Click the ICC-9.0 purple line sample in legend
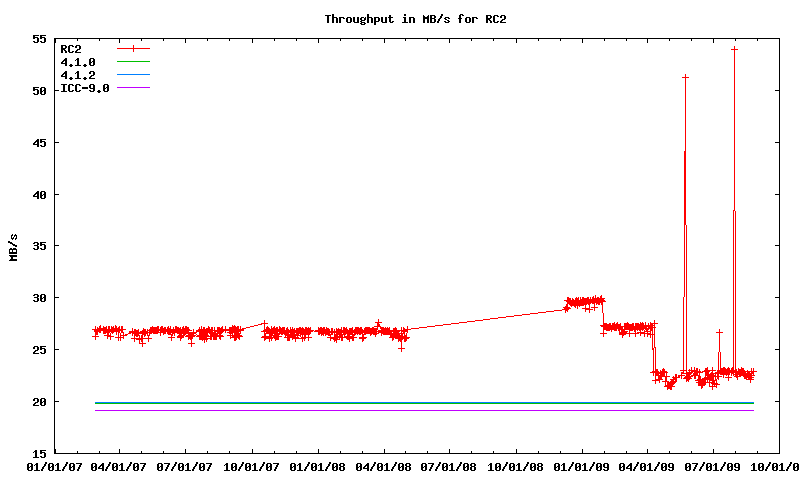The image size is (800, 480). point(133,88)
